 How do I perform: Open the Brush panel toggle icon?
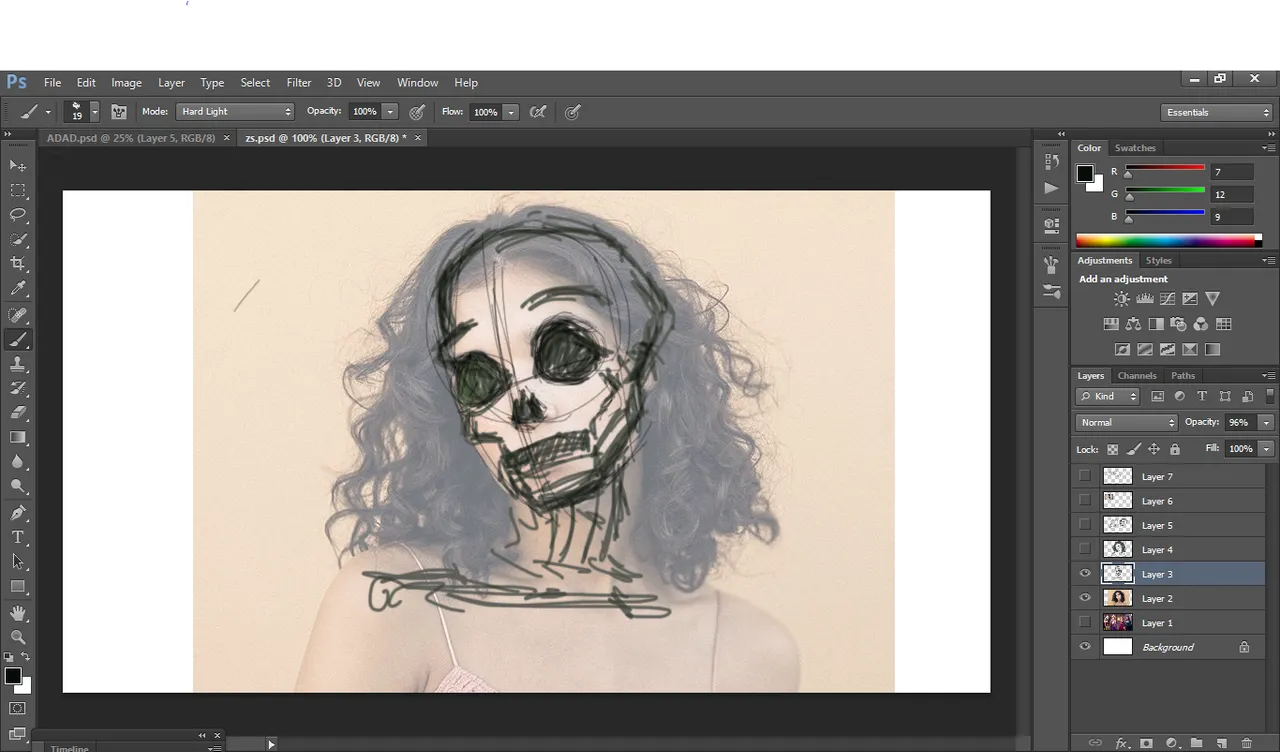[x=119, y=112]
